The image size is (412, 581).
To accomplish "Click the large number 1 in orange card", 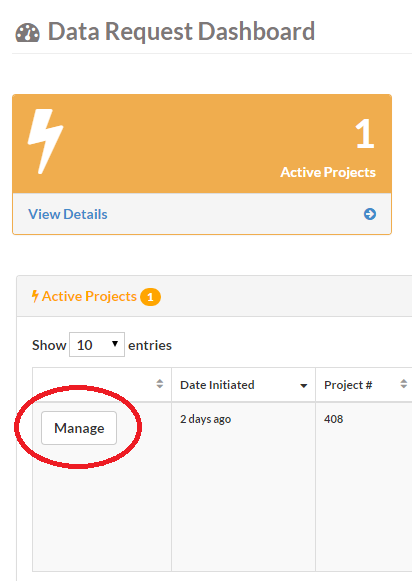I will click(365, 134).
